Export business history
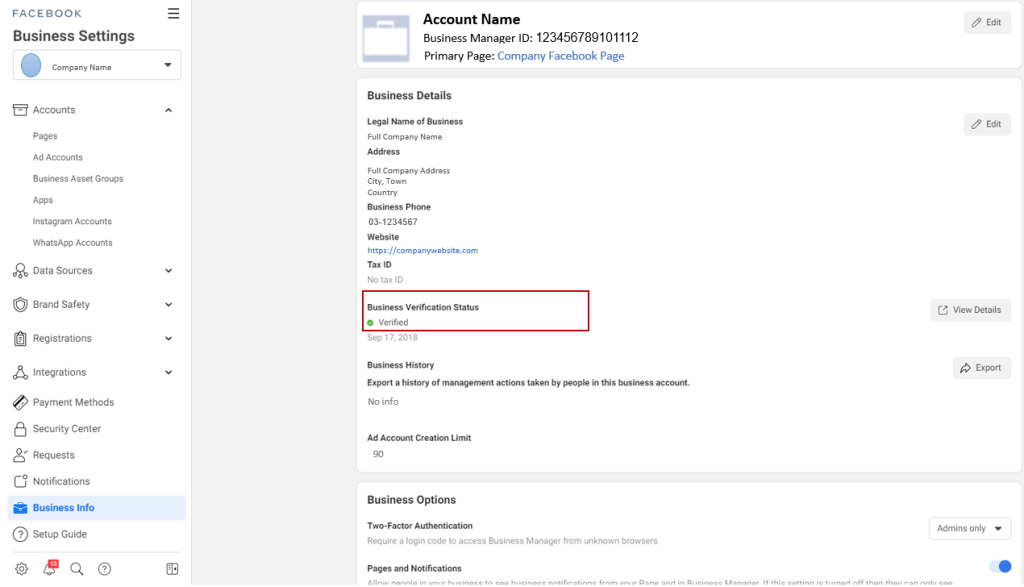Screen dimensions: 1024x587 point(982,368)
